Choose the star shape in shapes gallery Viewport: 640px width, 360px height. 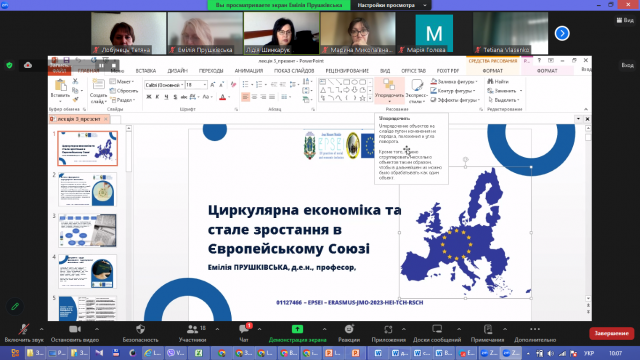pyautogui.click(x=362, y=98)
